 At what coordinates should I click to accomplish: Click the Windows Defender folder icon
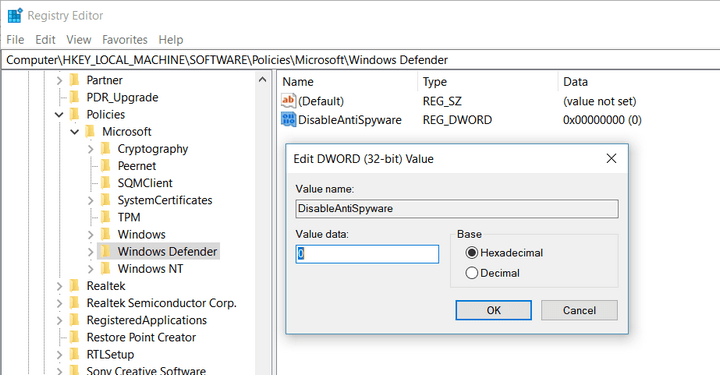click(x=106, y=252)
